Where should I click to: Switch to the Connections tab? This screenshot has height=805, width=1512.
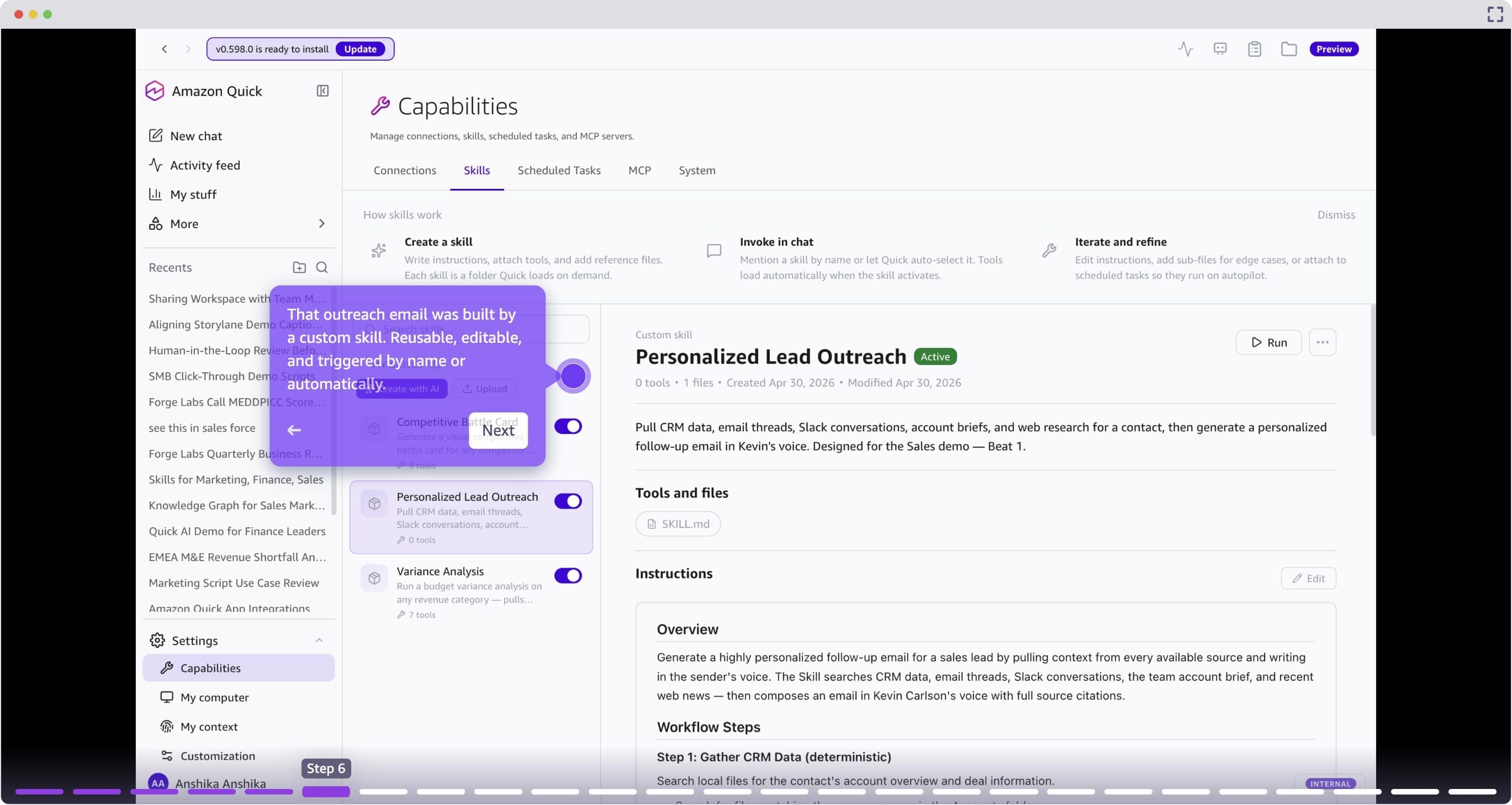404,170
